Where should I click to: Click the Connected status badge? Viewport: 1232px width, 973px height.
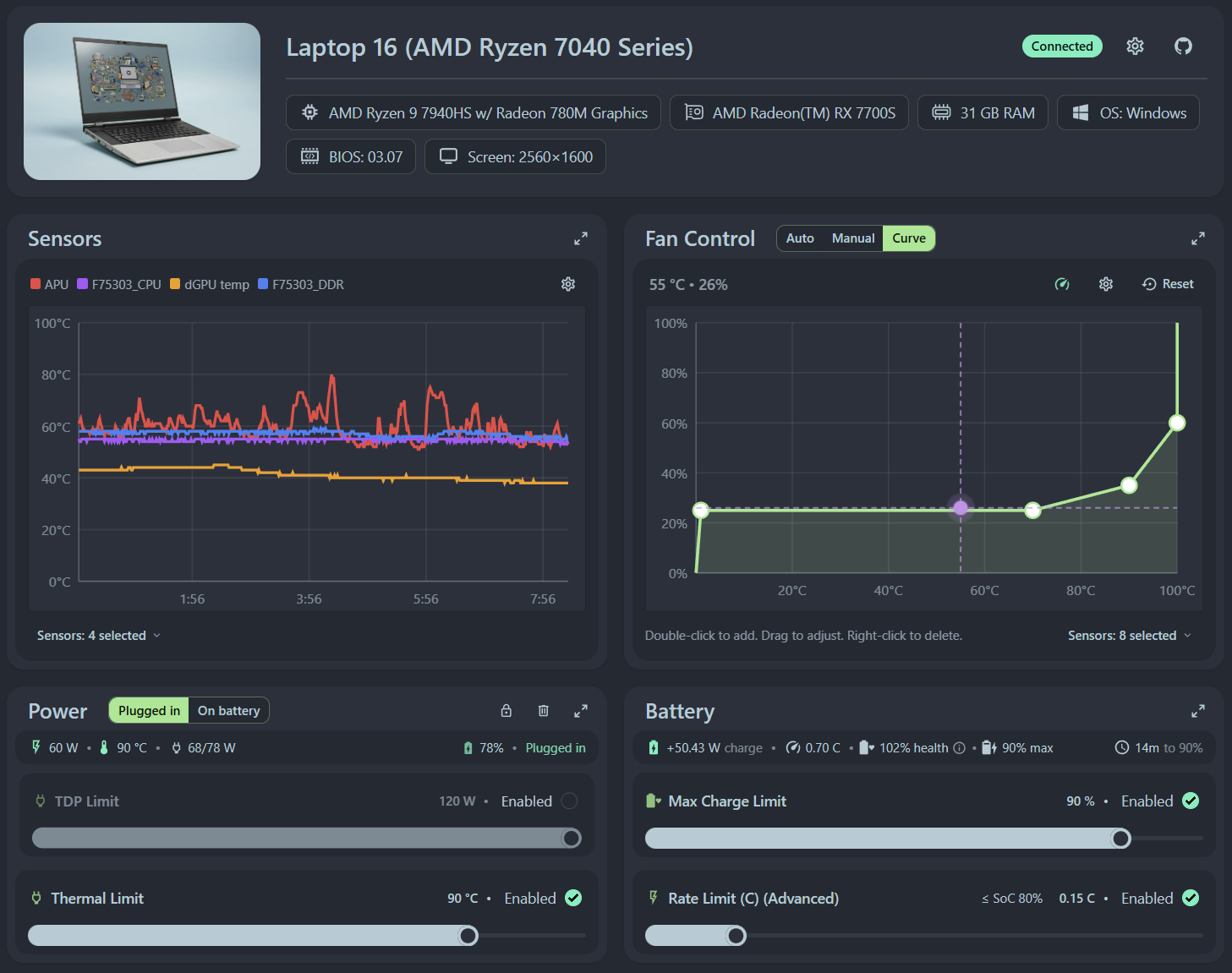coord(1062,46)
